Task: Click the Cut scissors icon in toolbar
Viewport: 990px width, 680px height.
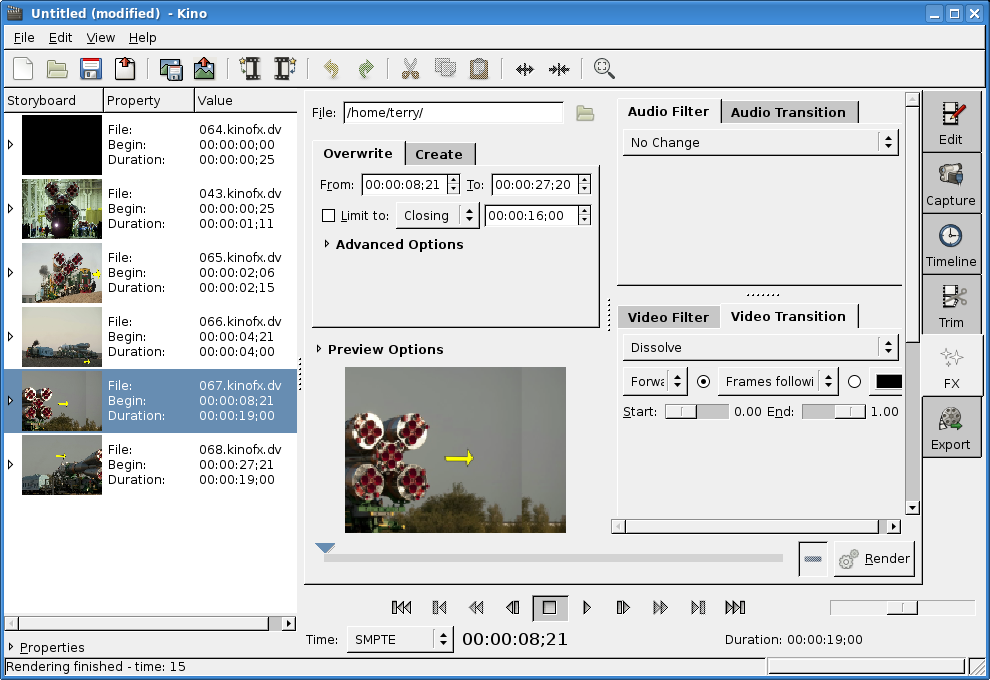Action: pyautogui.click(x=410, y=69)
